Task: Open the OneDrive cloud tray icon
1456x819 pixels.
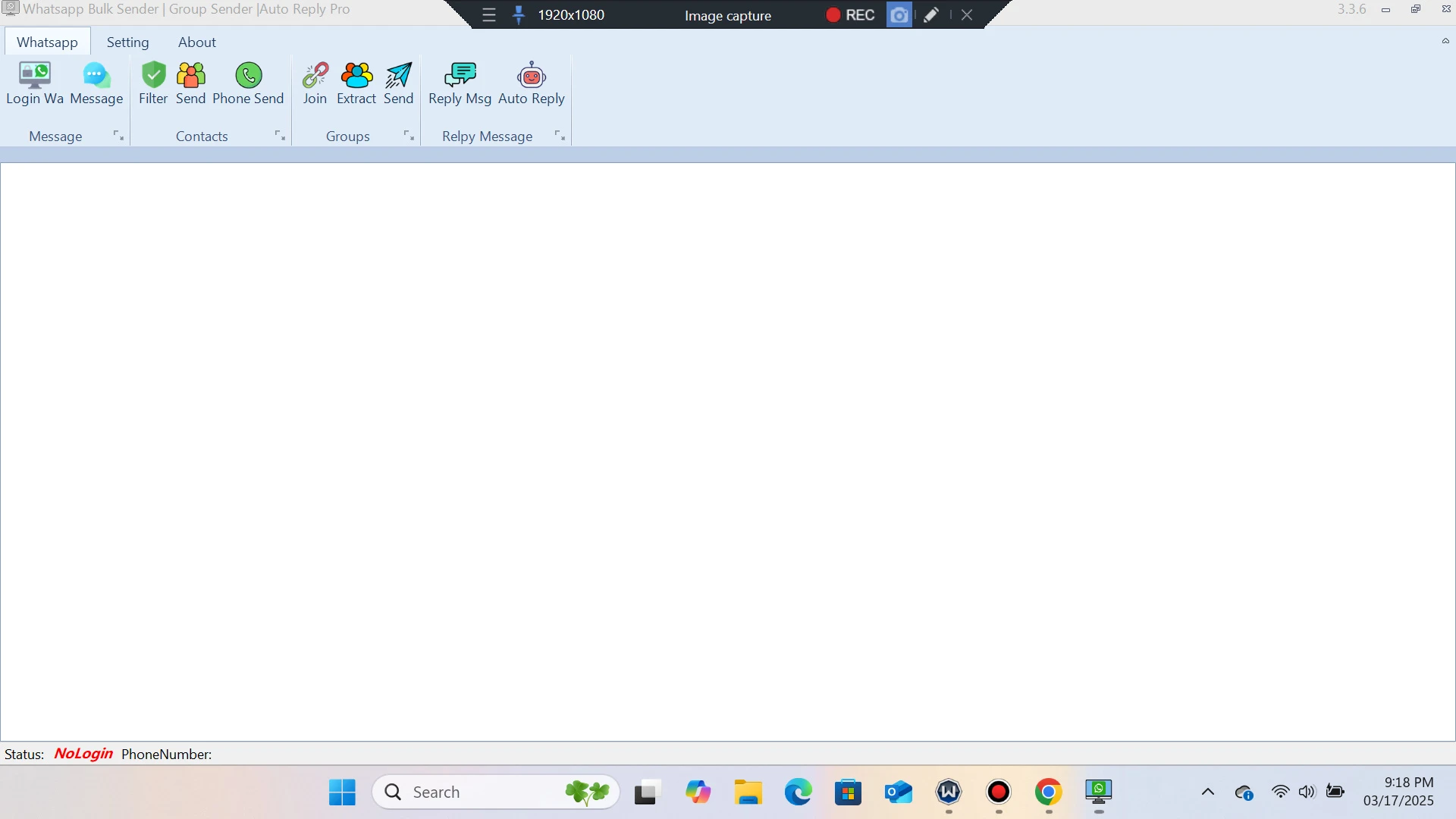Action: (1244, 793)
